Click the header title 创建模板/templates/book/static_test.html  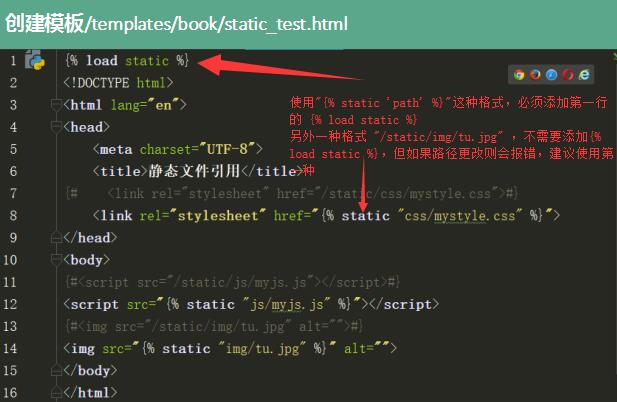click(176, 24)
